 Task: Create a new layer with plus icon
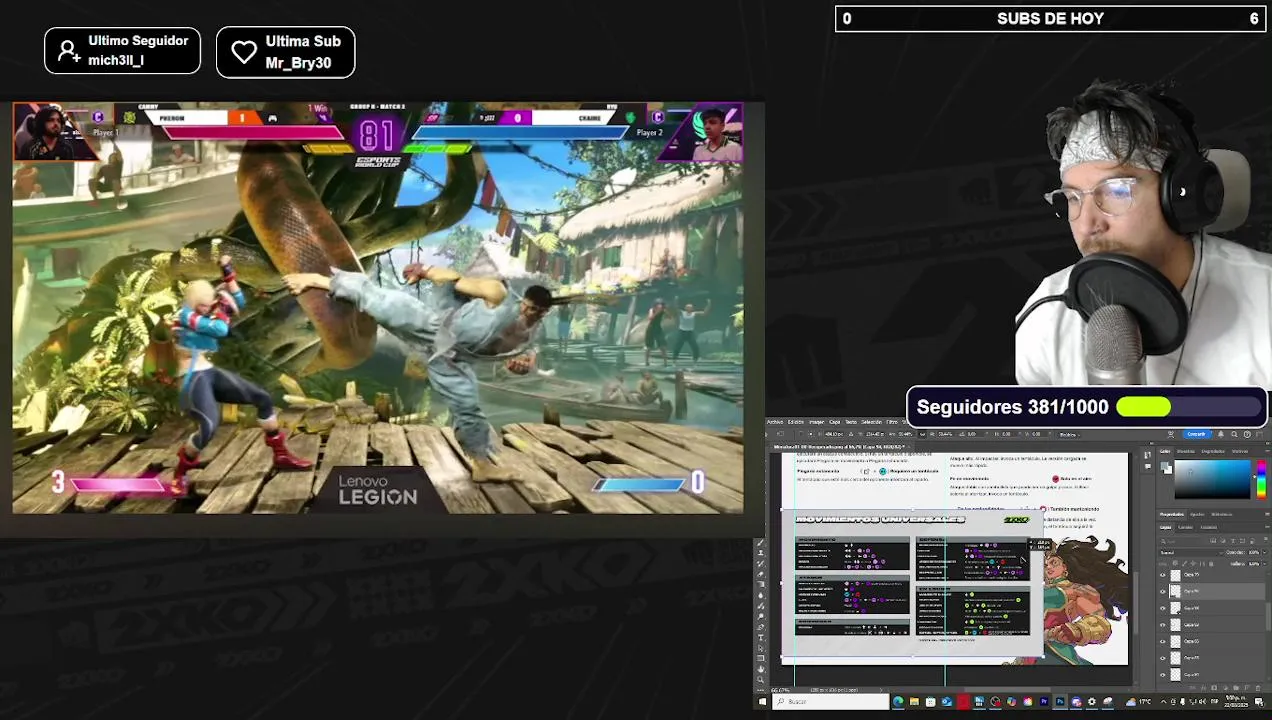1247,688
